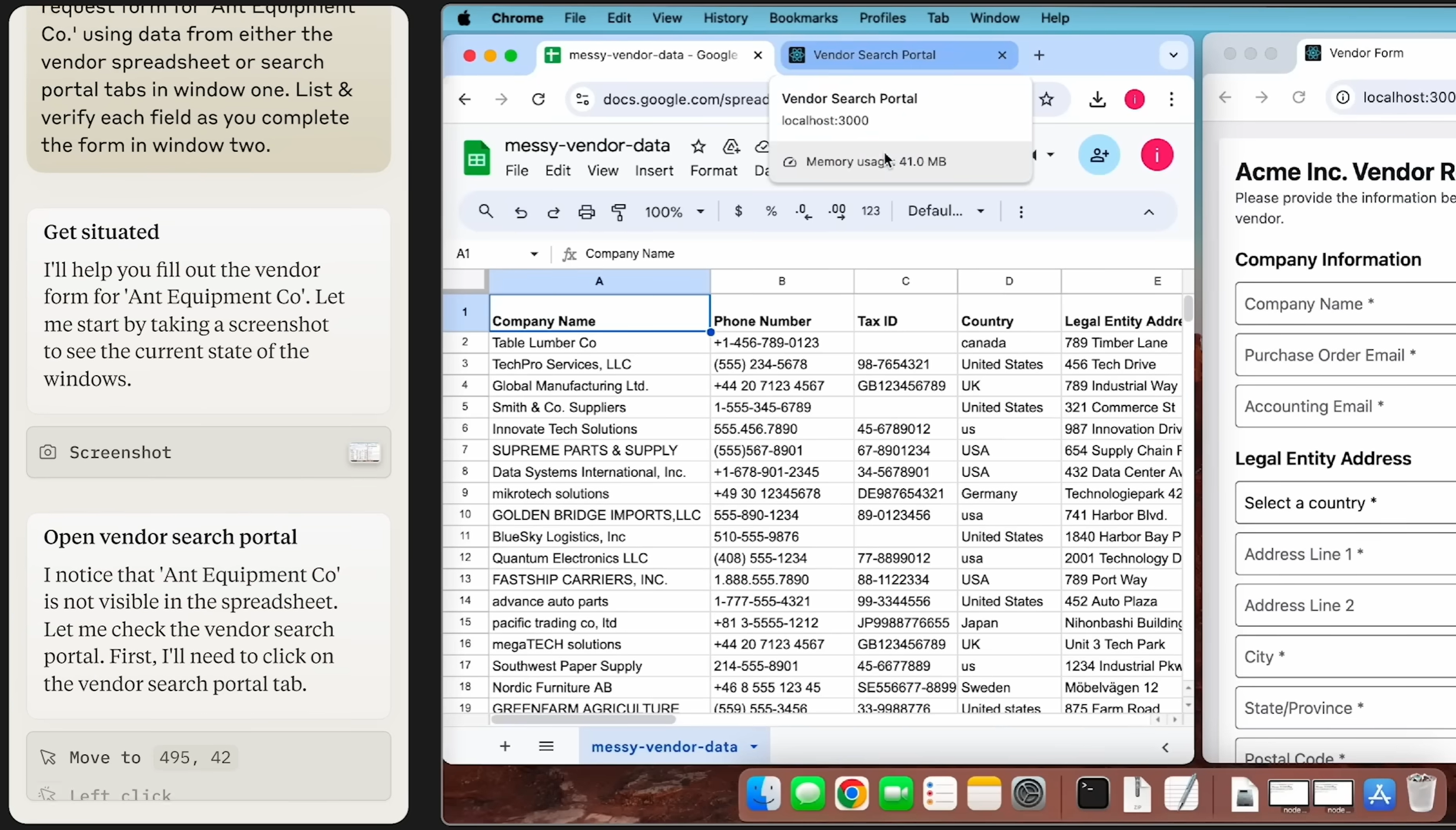
Task: Open the zoom 100% dropdown
Action: pyautogui.click(x=674, y=211)
